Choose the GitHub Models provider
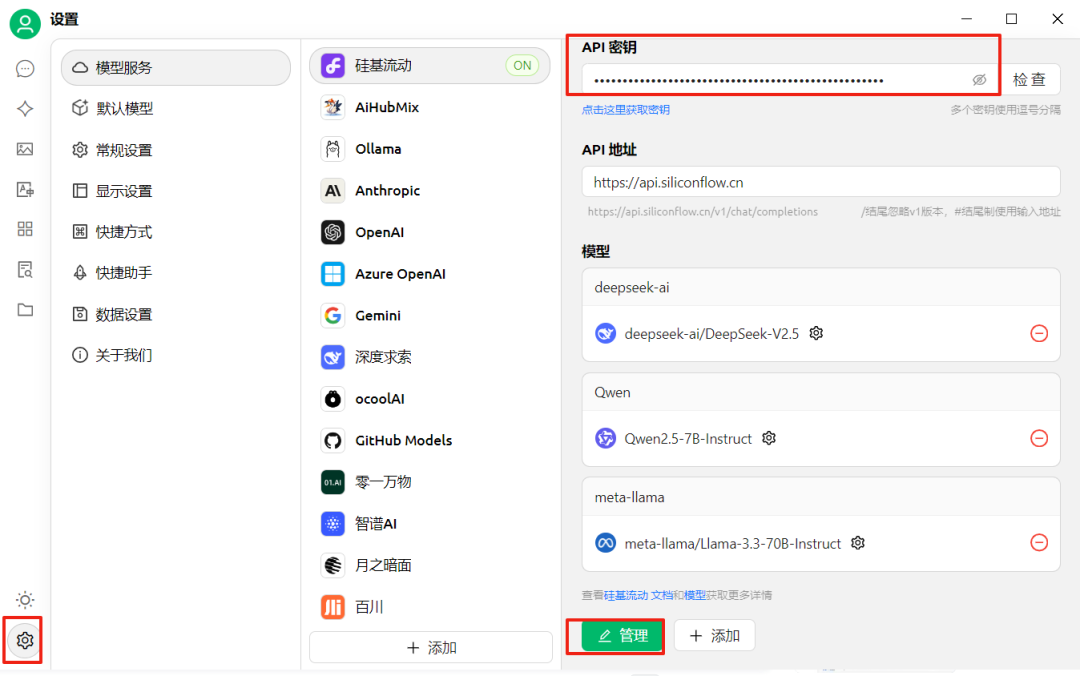This screenshot has width=1080, height=676. pyautogui.click(x=430, y=440)
